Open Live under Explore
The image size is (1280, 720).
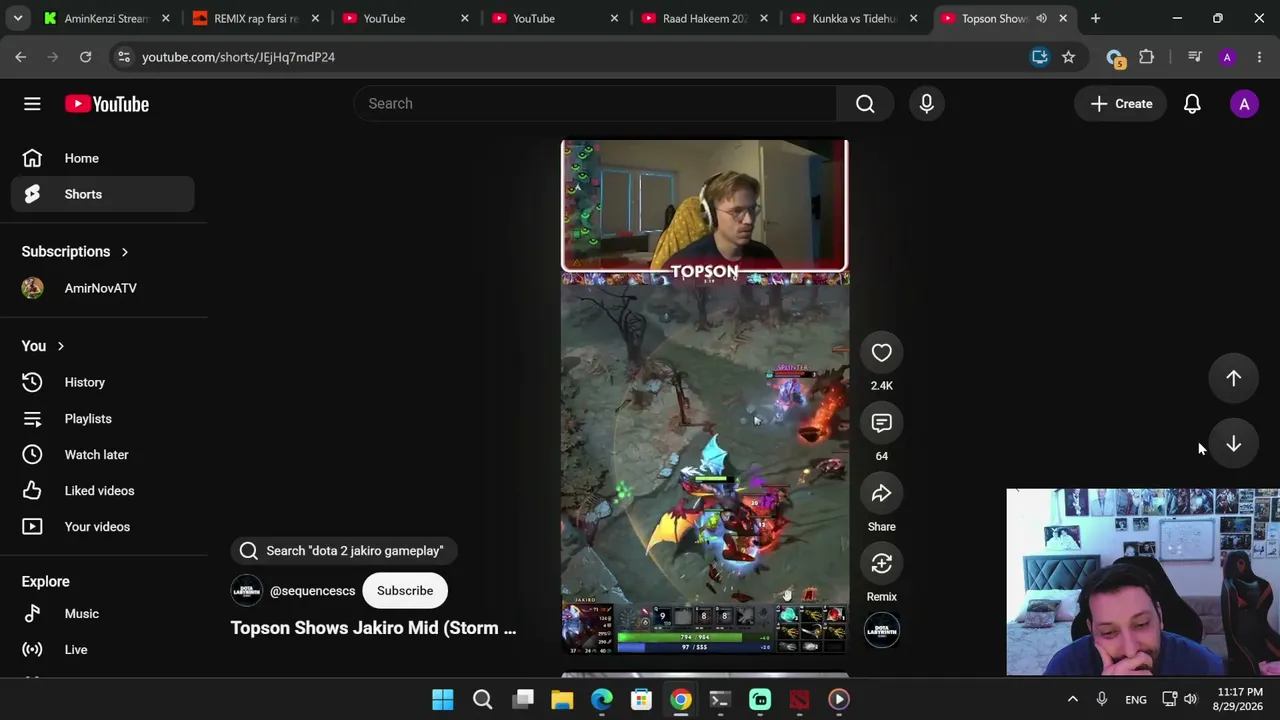(x=103, y=650)
